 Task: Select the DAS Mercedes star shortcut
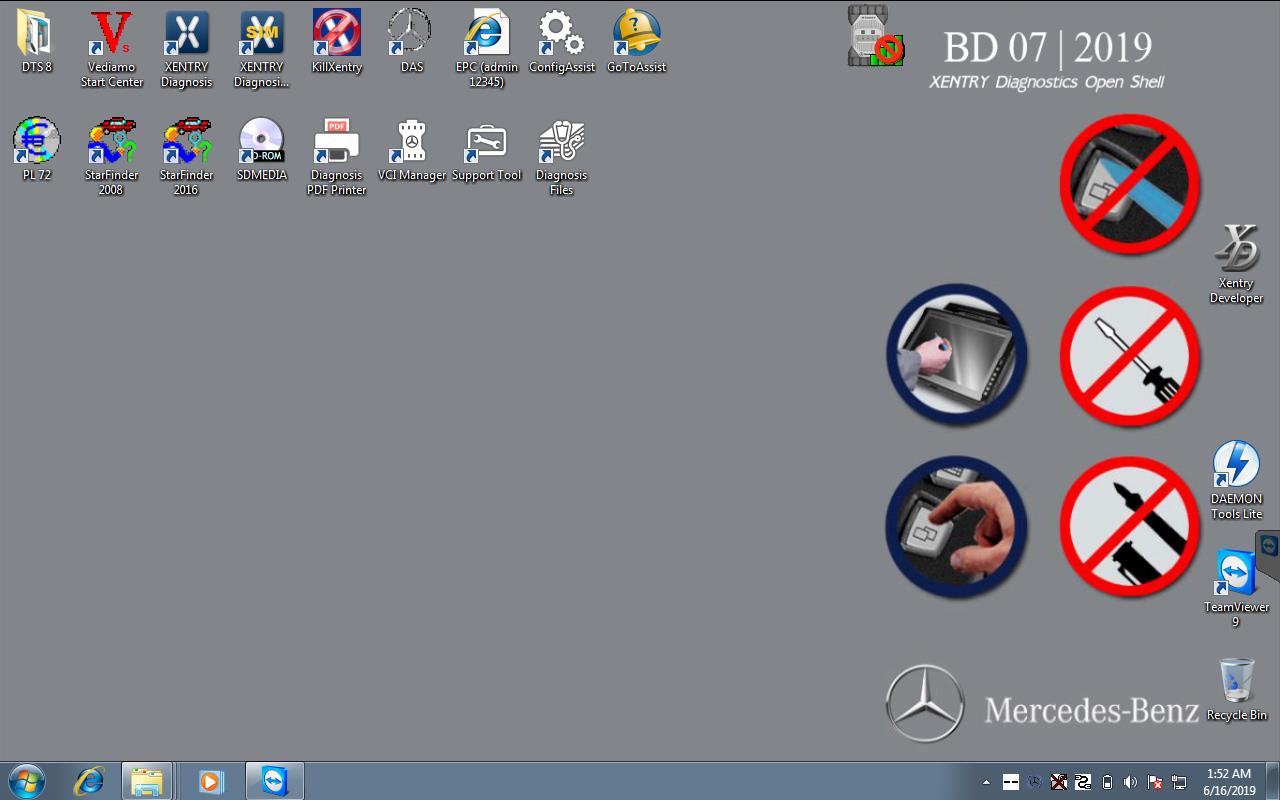[x=411, y=42]
